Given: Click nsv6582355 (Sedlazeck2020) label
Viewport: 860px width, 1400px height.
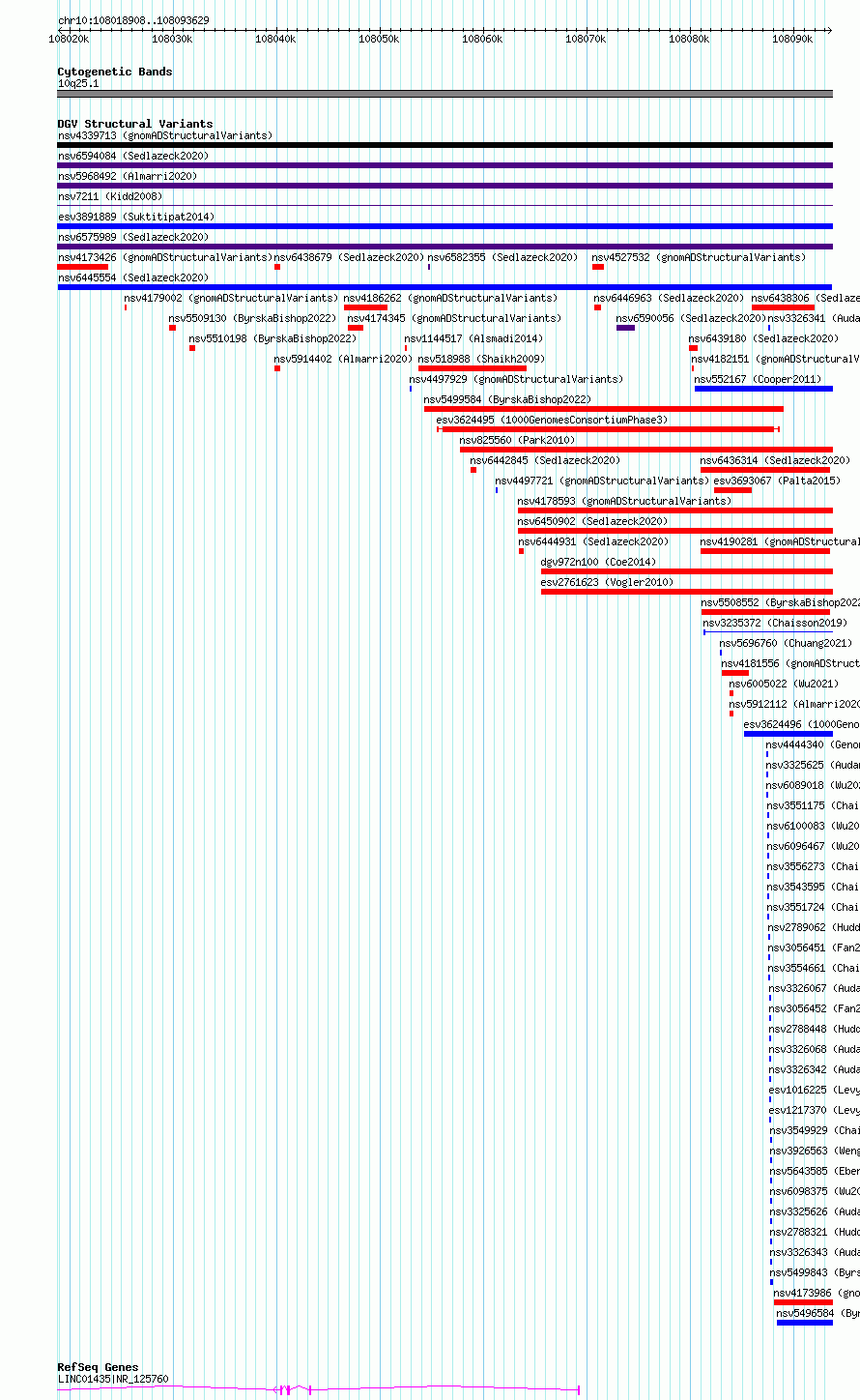Looking at the screenshot, I should 503,257.
